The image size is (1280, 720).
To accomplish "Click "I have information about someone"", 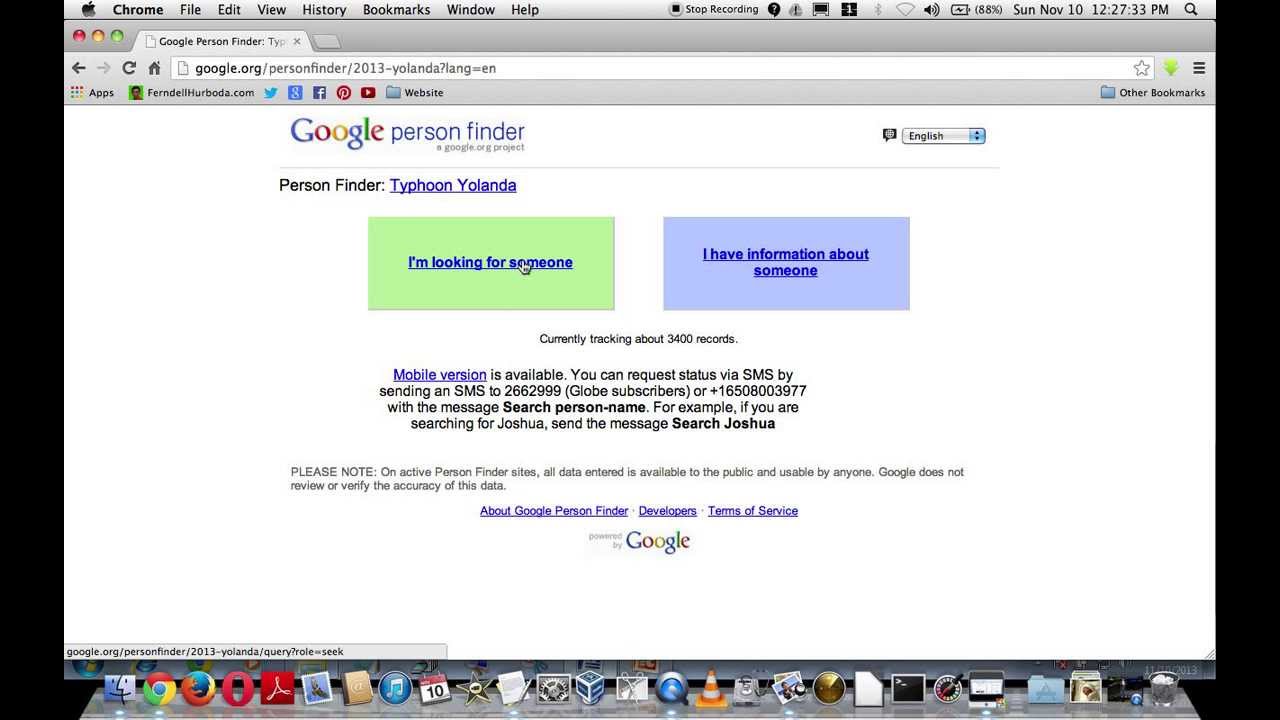I will (x=786, y=262).
